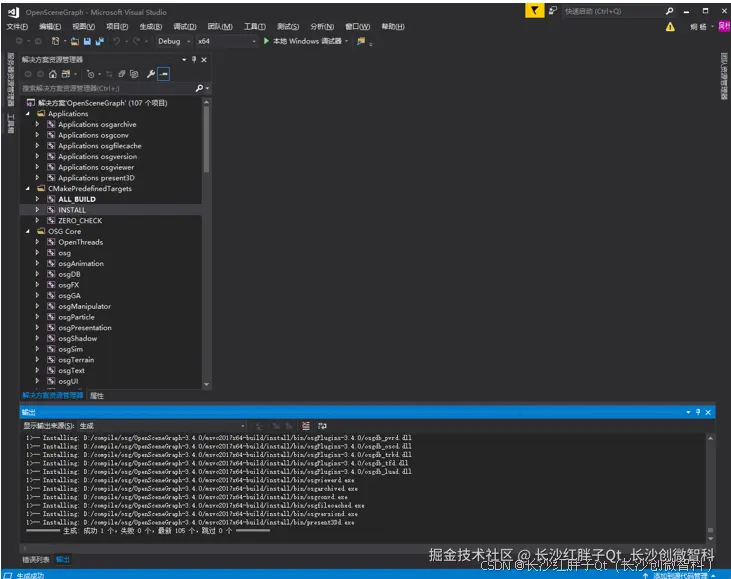Screen dimensions: 731x579
Task: Click the Save icon in toolbar
Action: 87,41
